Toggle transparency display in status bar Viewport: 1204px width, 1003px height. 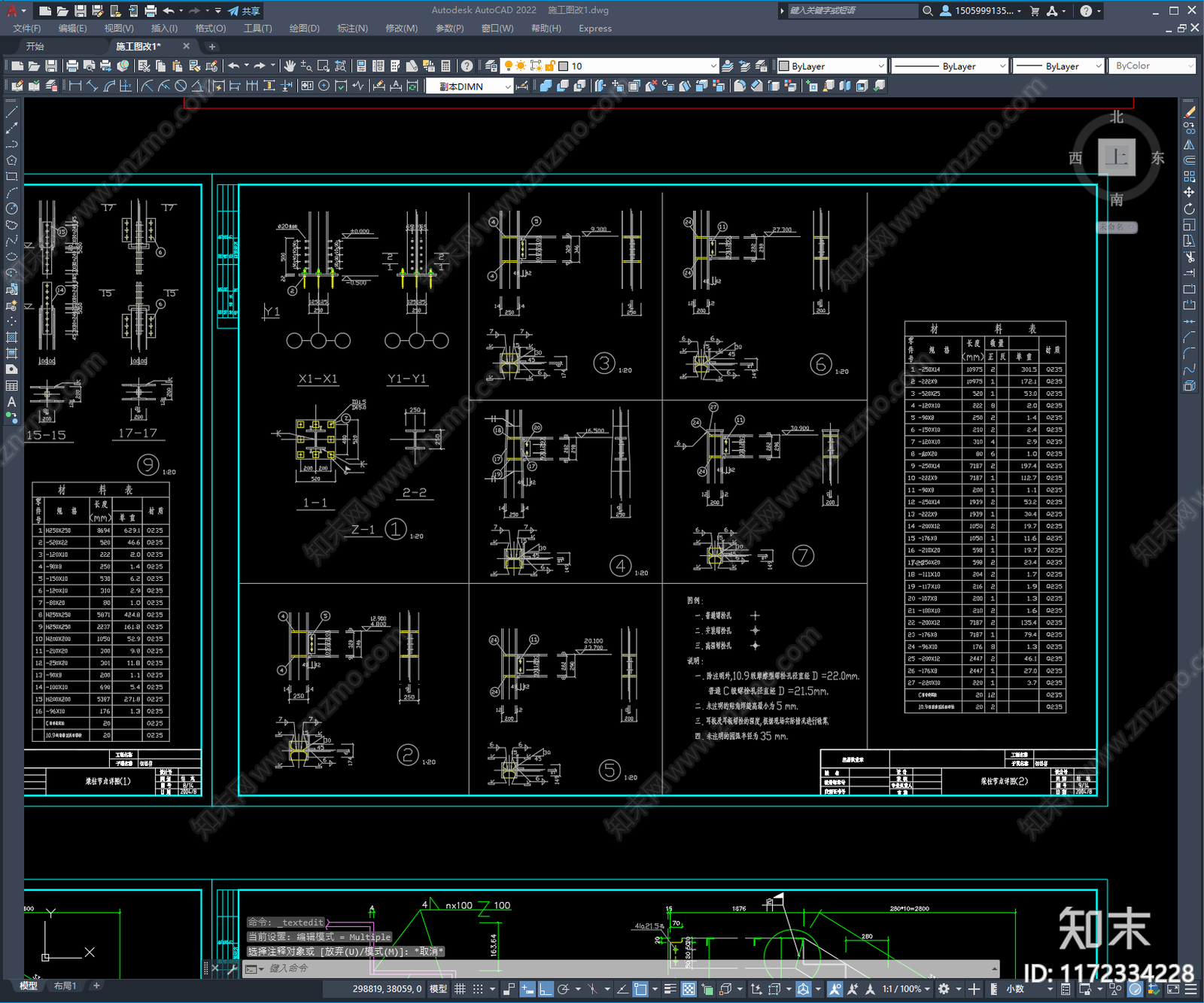pos(689,989)
